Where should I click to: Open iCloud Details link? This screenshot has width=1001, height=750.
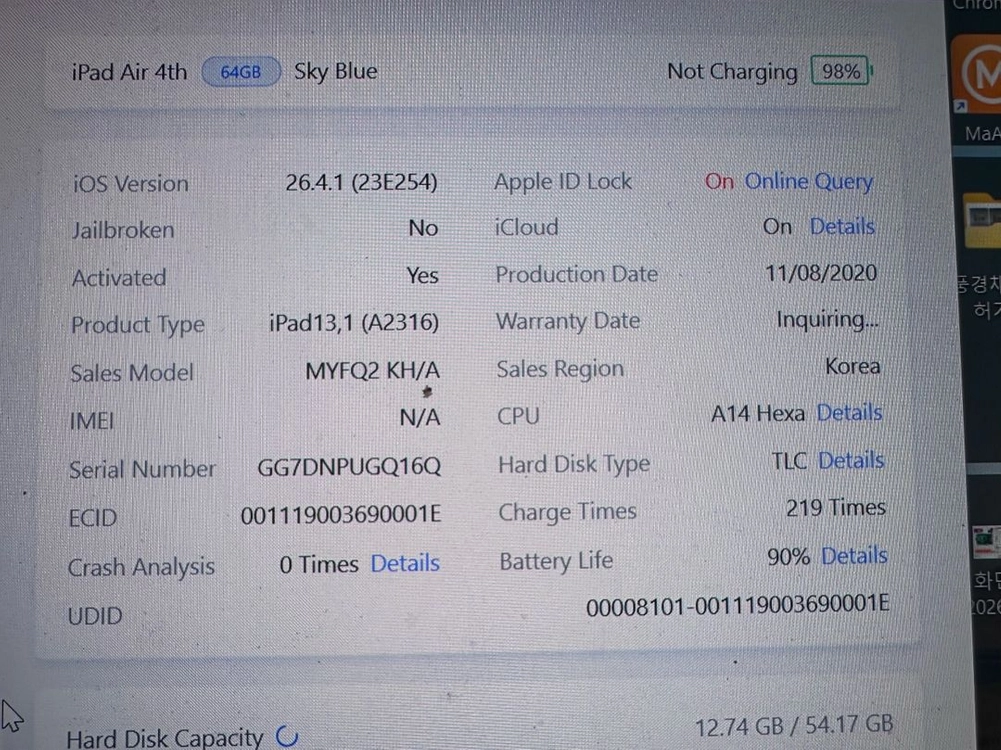click(x=842, y=227)
